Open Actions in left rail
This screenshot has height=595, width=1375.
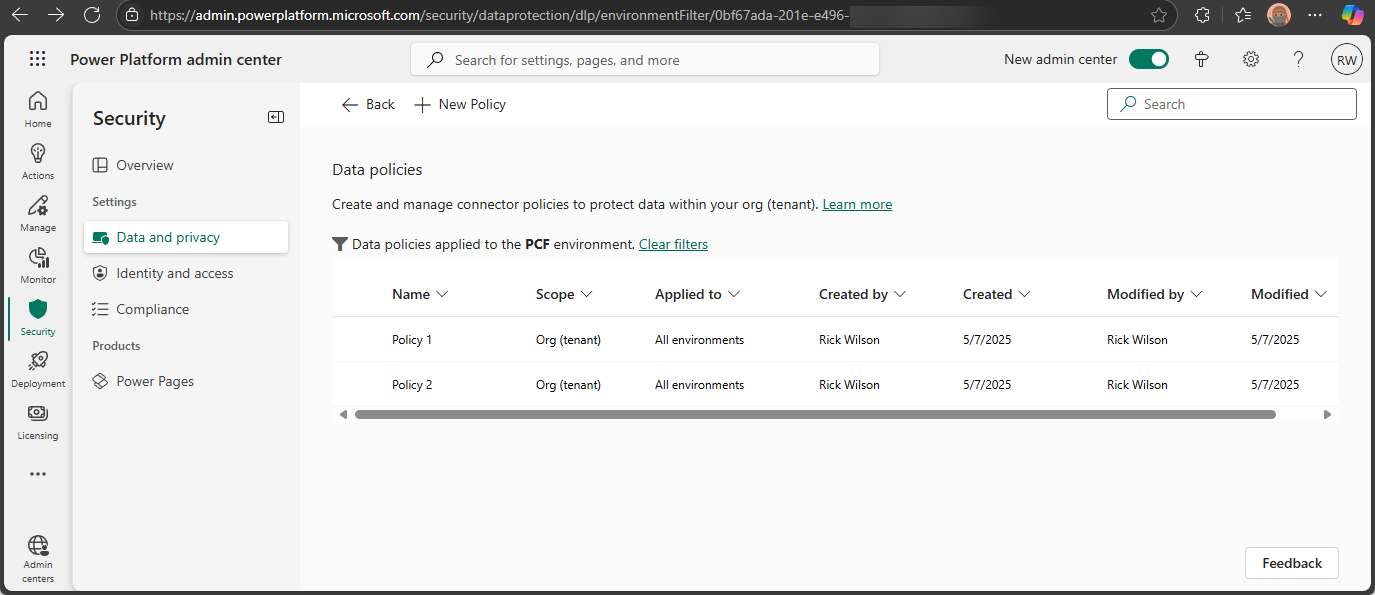point(38,161)
